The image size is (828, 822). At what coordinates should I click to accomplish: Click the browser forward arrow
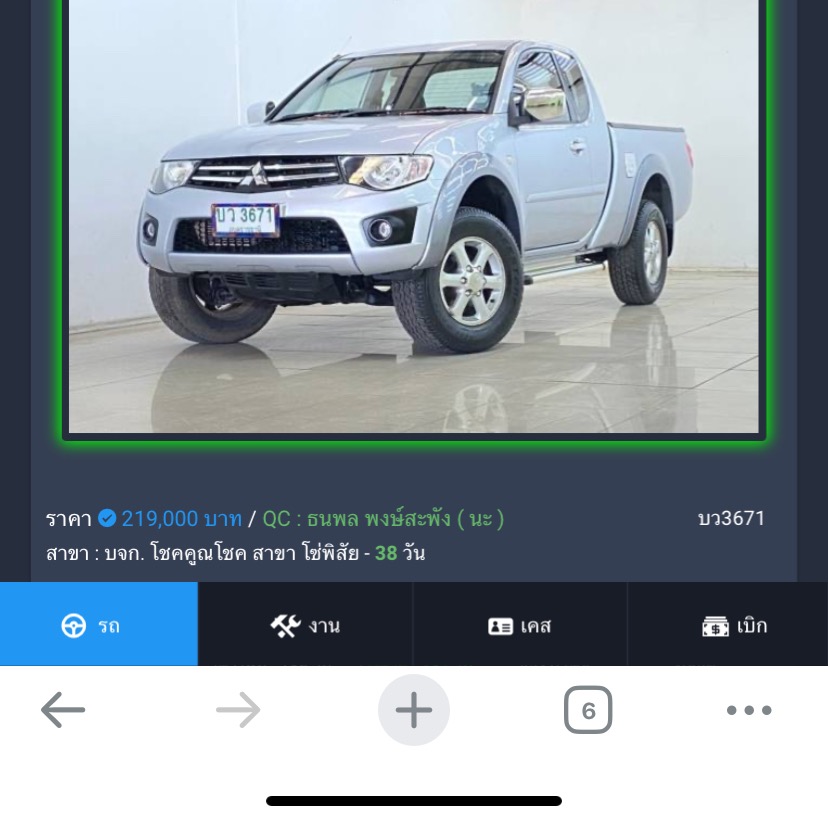coord(238,710)
